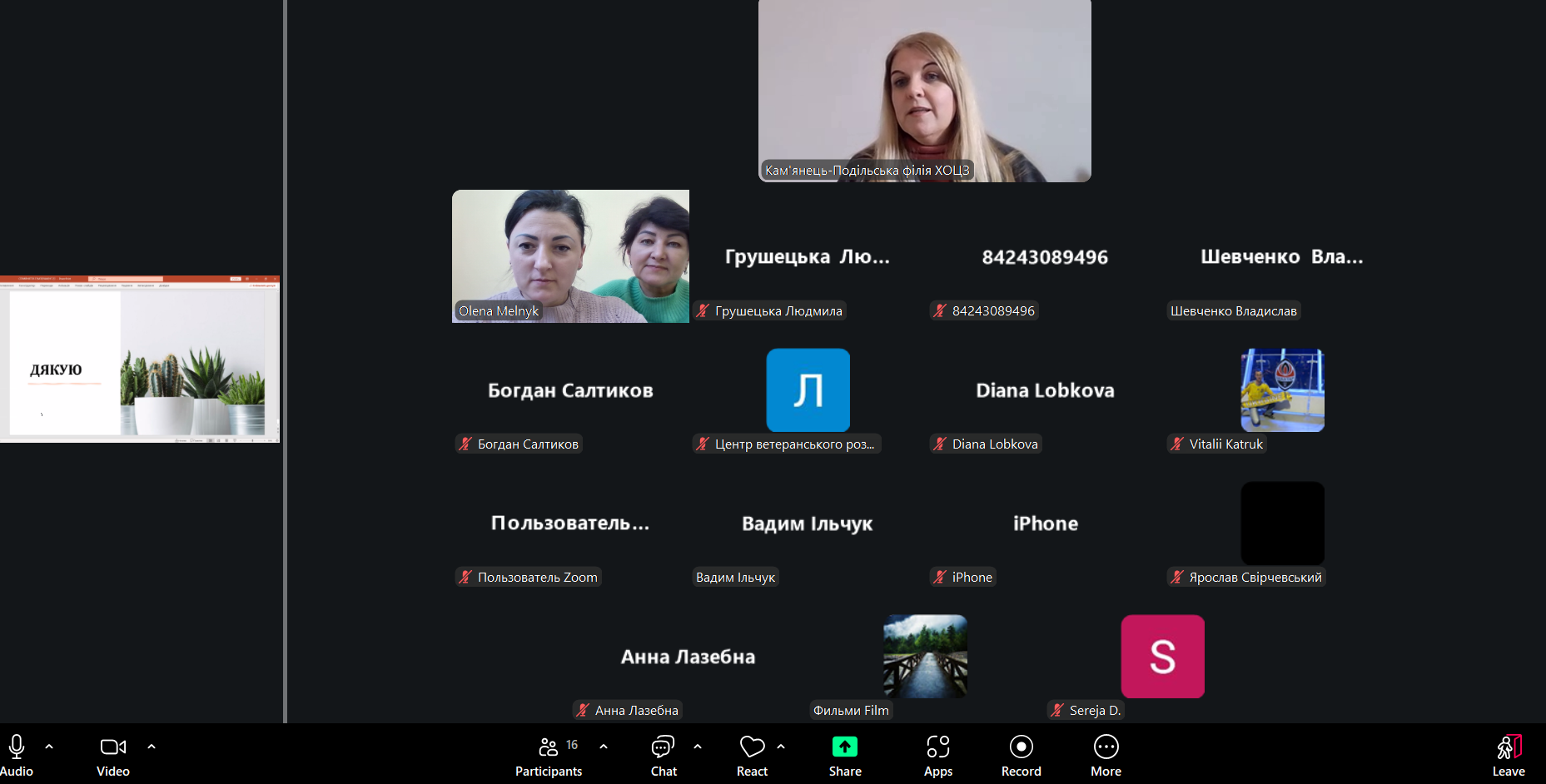
Task: Select the Vitalii Katruk profile picture
Action: [1282, 390]
